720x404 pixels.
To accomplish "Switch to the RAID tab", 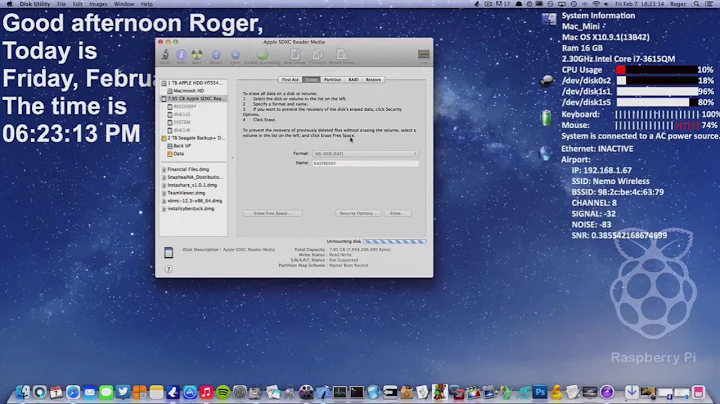I will click(353, 79).
